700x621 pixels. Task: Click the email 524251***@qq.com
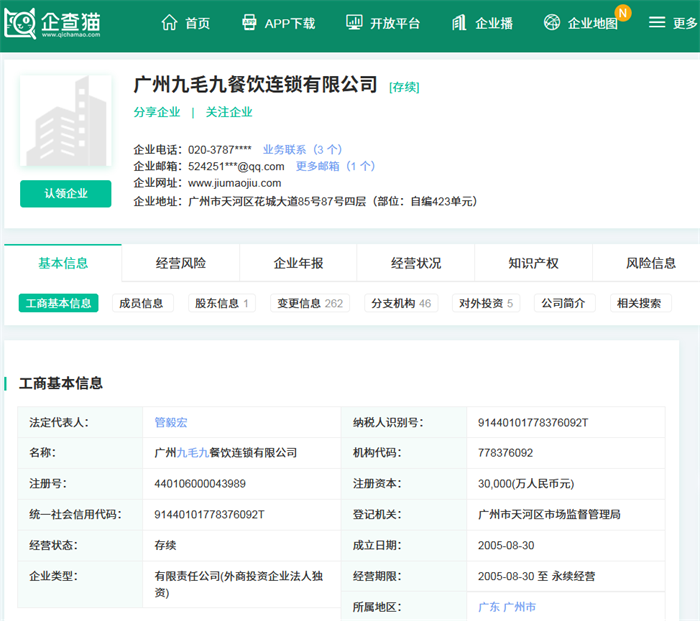236,167
